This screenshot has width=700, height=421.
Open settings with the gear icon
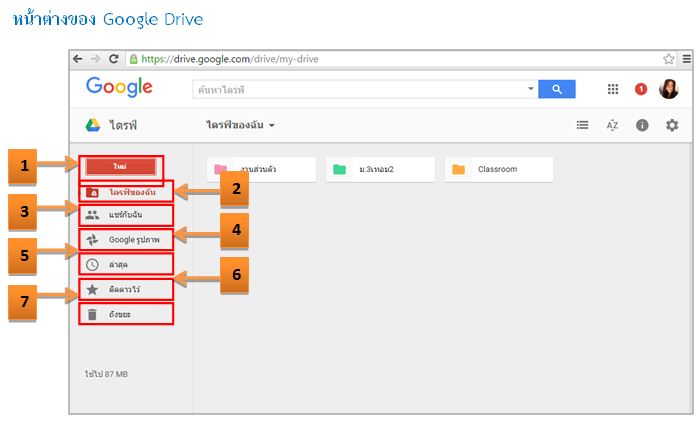(x=672, y=125)
